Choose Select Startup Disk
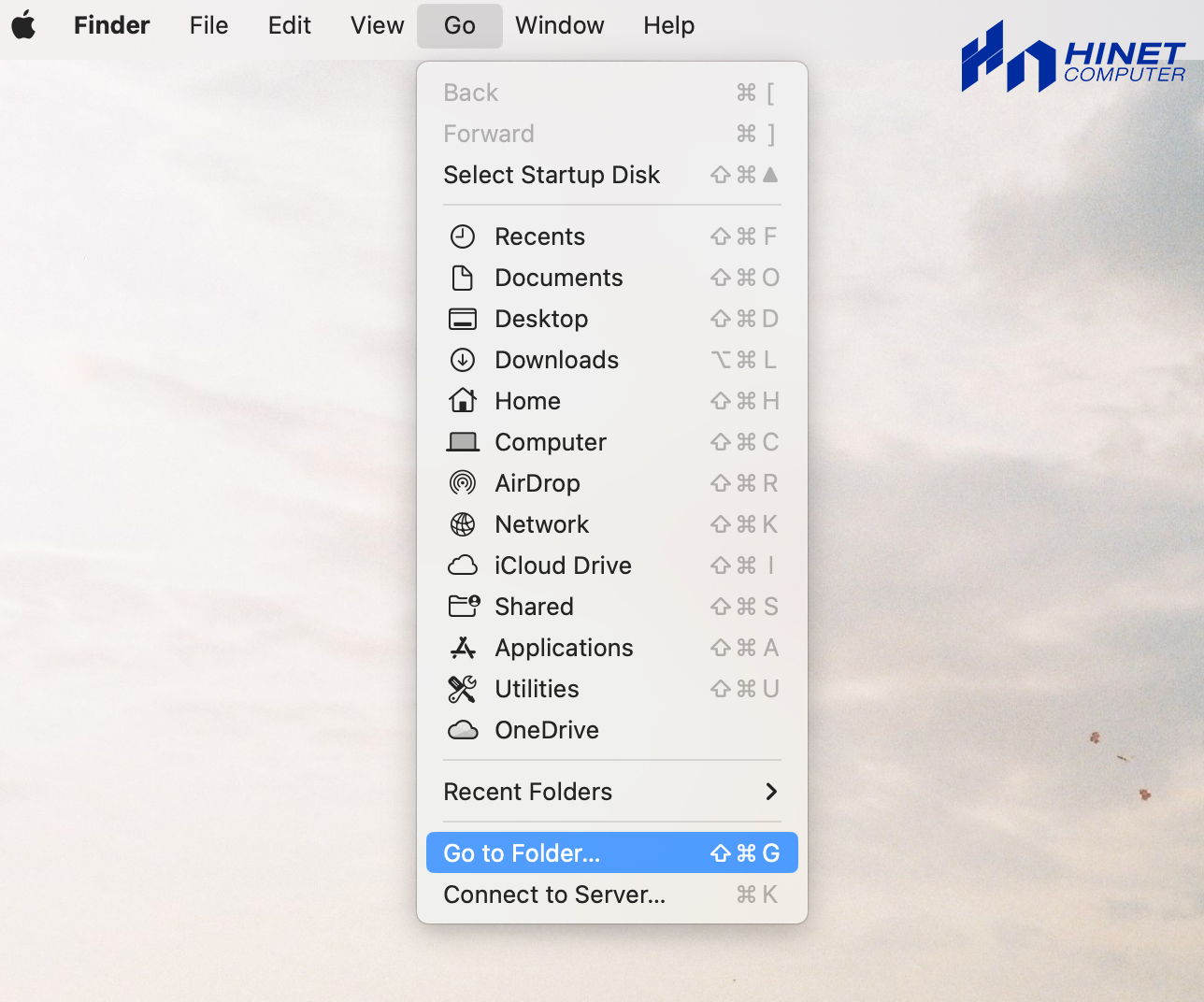Screen dimensions: 1204x1002 (x=612, y=175)
